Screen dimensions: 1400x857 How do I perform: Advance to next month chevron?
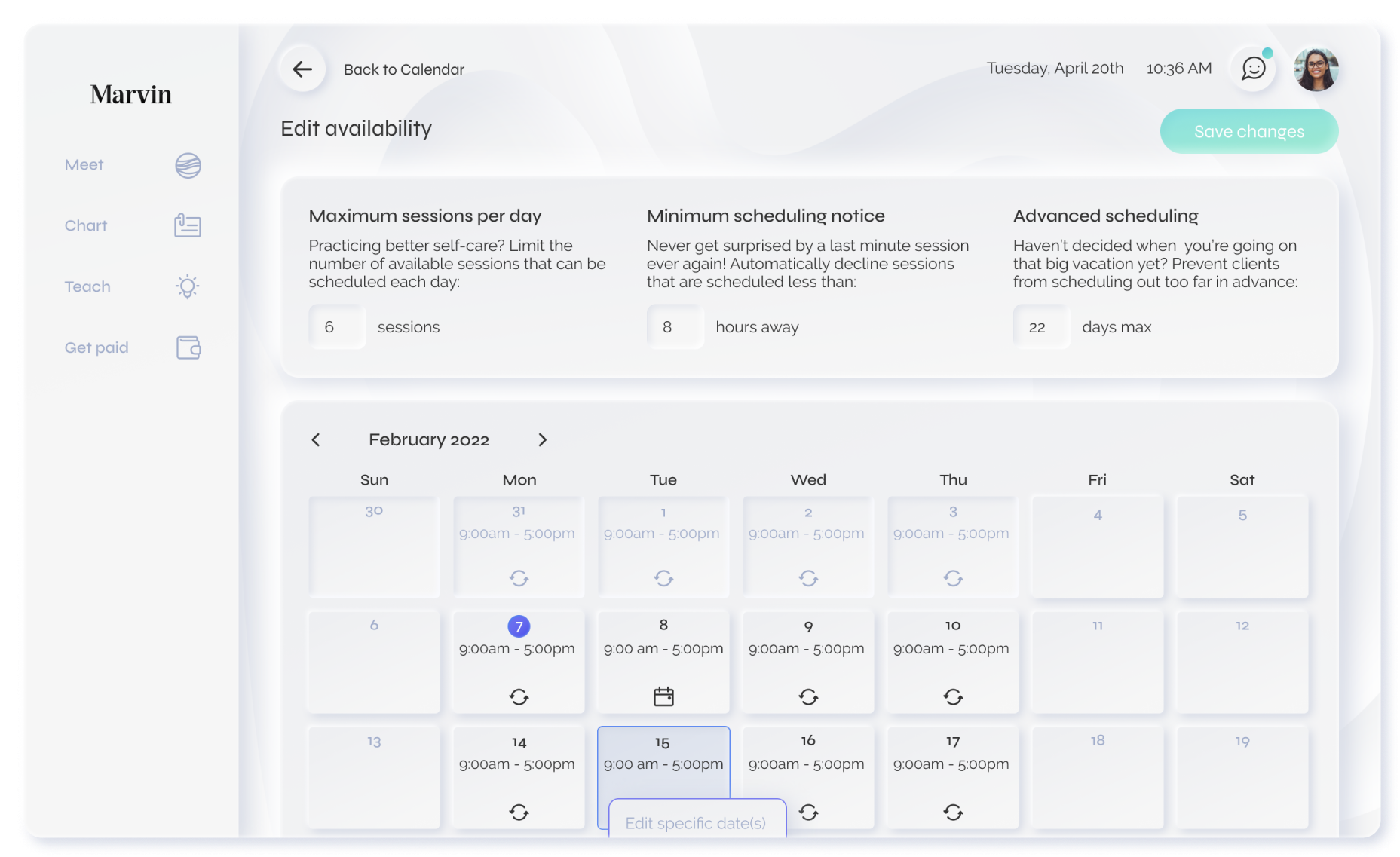point(542,439)
